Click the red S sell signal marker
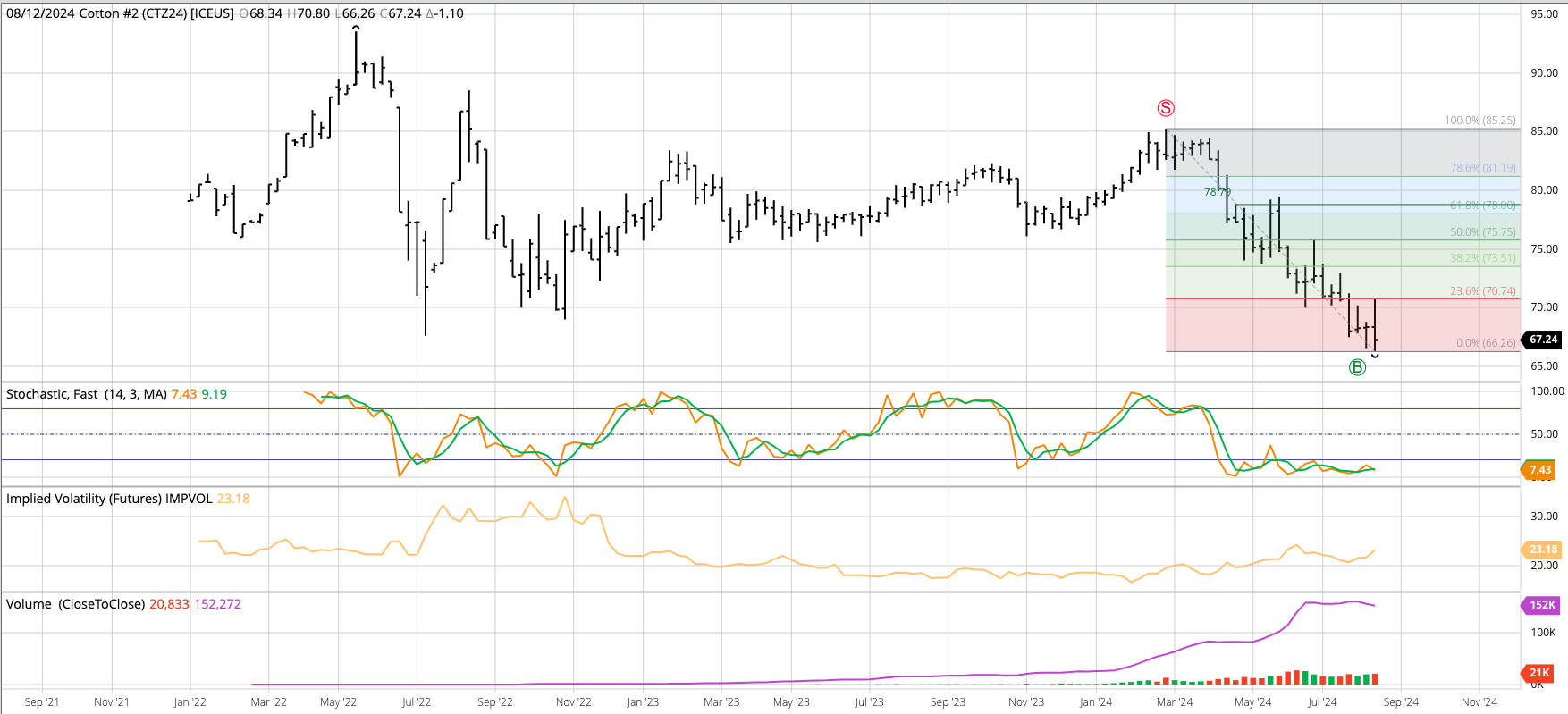Image resolution: width=1568 pixels, height=714 pixels. pyautogui.click(x=1166, y=108)
